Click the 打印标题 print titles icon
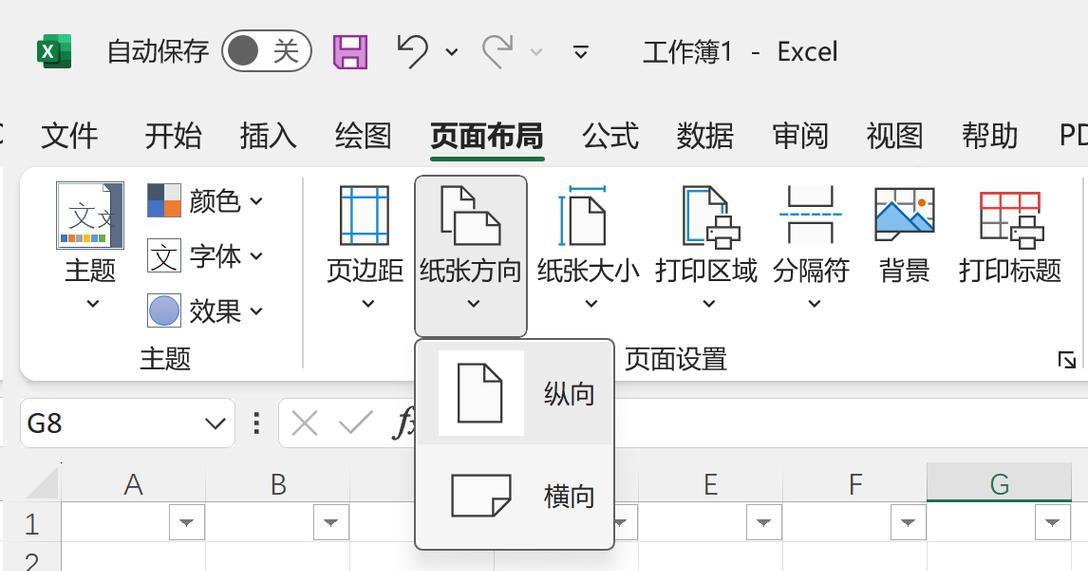 [x=1011, y=219]
